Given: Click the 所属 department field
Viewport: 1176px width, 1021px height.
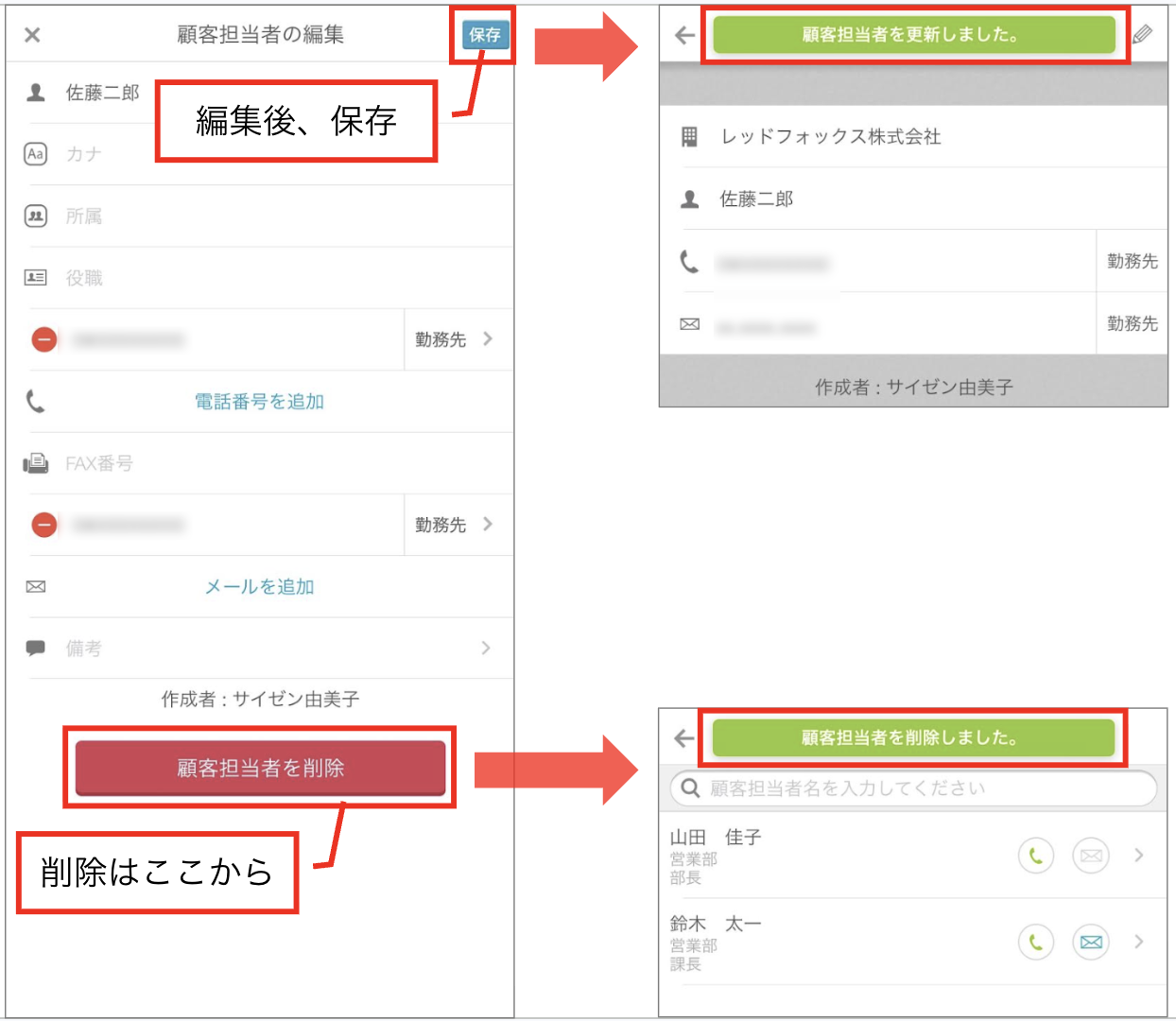Looking at the screenshot, I should click(269, 216).
